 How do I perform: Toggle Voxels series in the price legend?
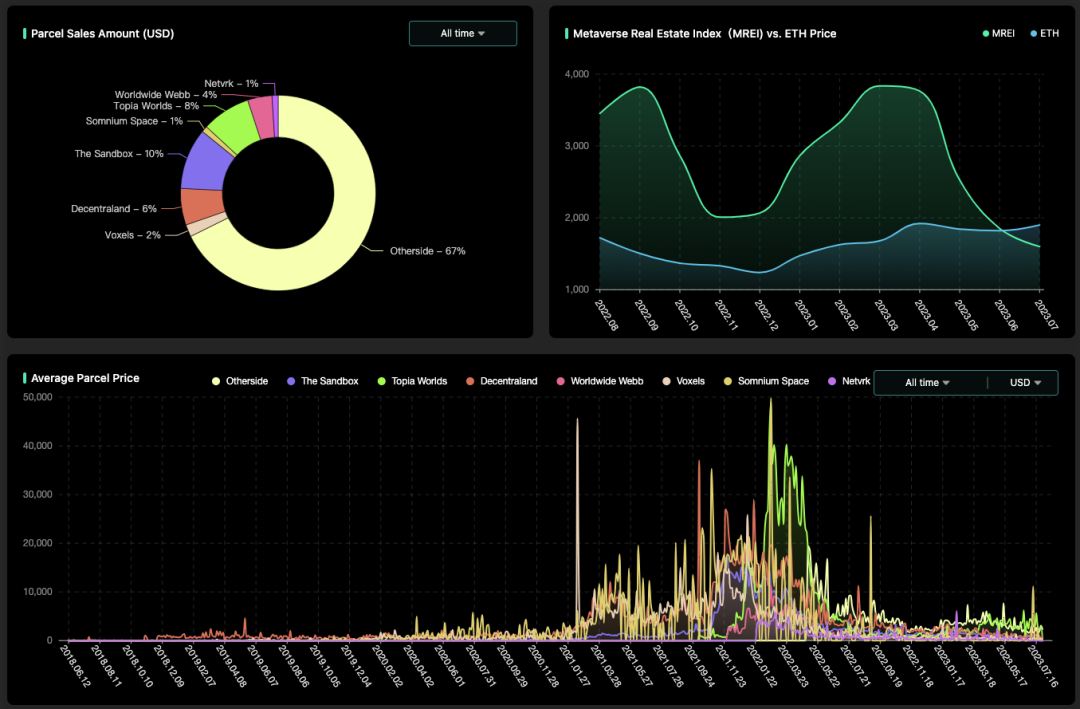(x=683, y=381)
